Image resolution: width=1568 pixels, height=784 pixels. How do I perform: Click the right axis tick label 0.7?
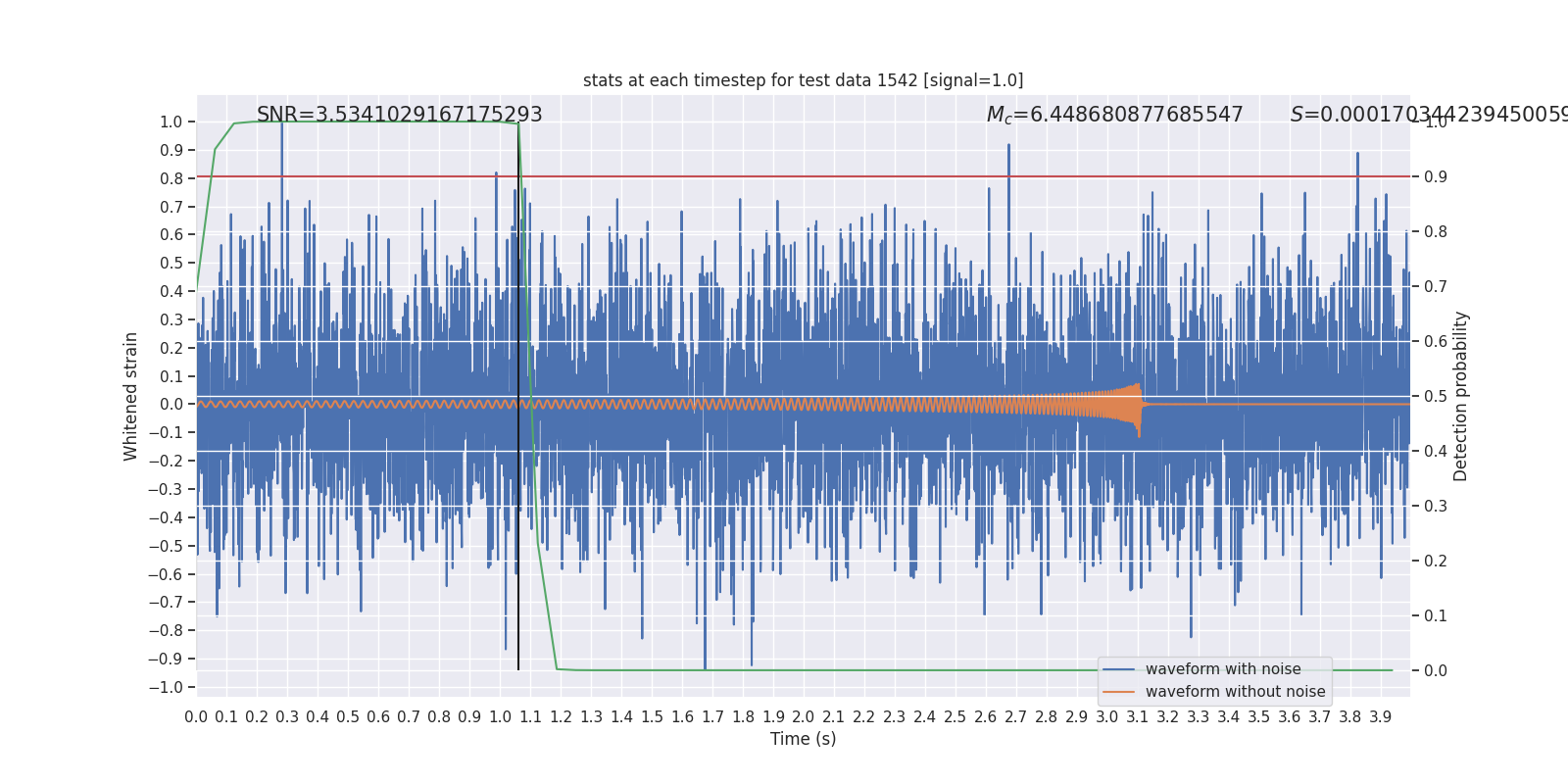tap(1436, 287)
